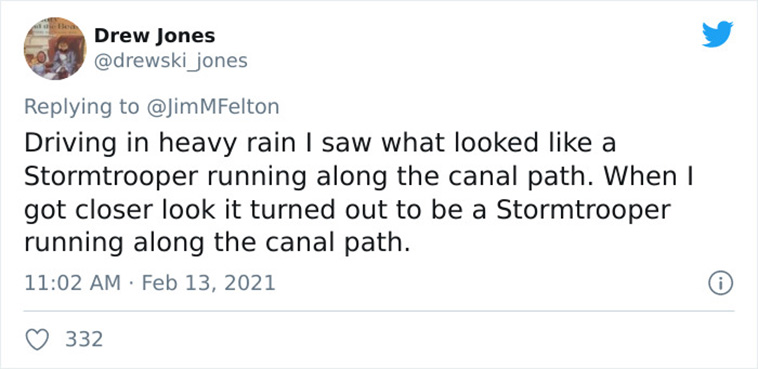Click the 332 likes count
This screenshot has height=369, width=758.
[84, 339]
